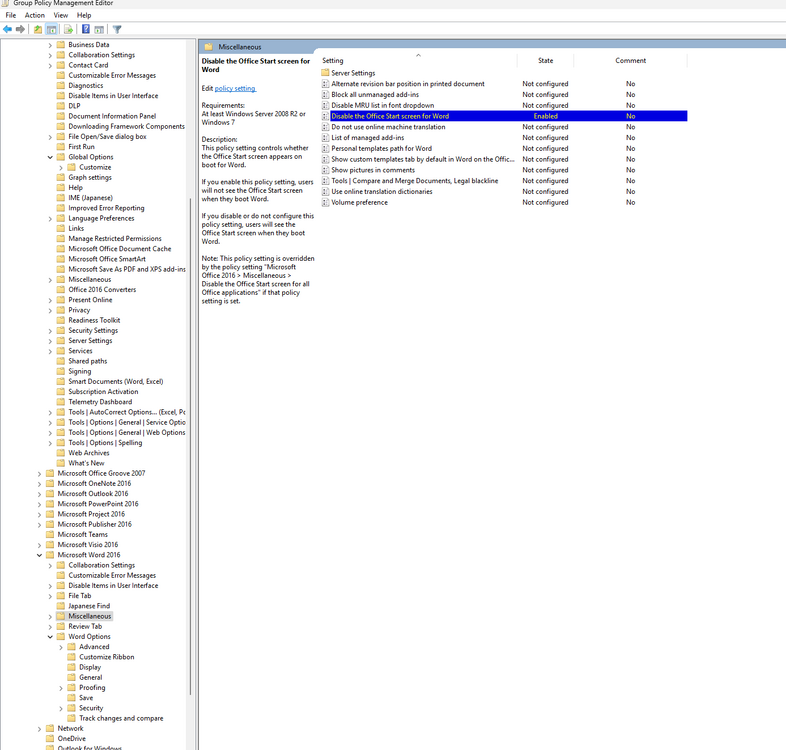This screenshot has width=786, height=750.
Task: Click the folder icon beside Web Archives
Action: click(x=61, y=453)
